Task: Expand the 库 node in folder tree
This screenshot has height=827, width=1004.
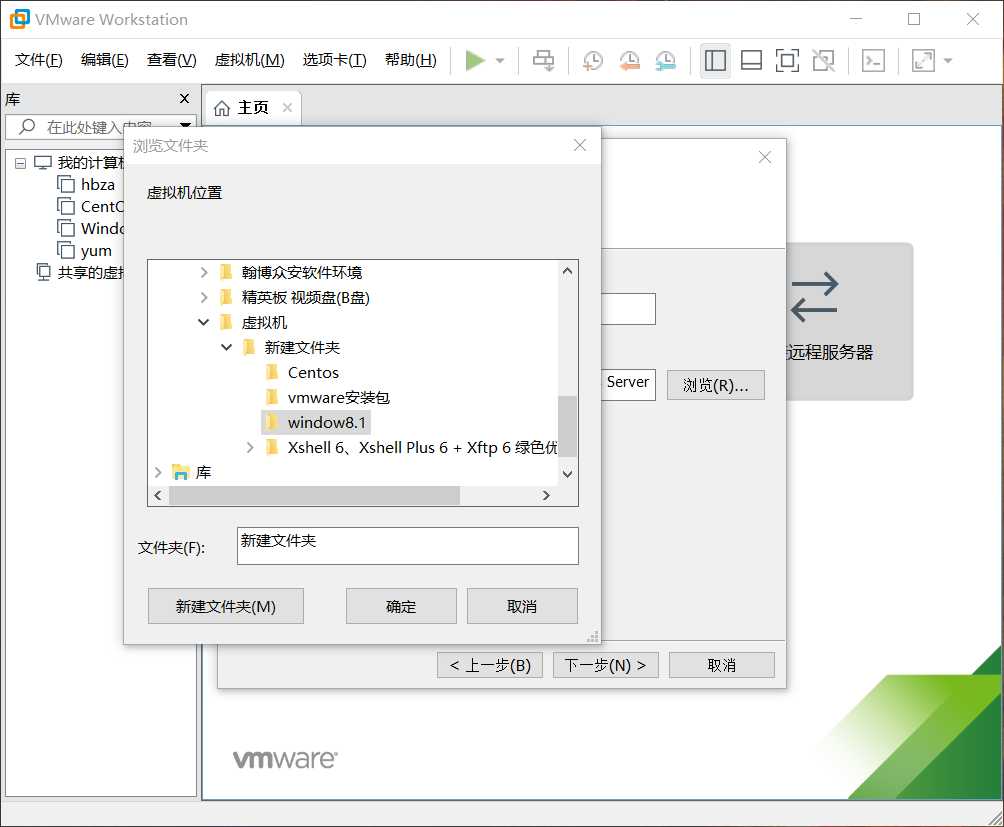Action: pyautogui.click(x=158, y=472)
